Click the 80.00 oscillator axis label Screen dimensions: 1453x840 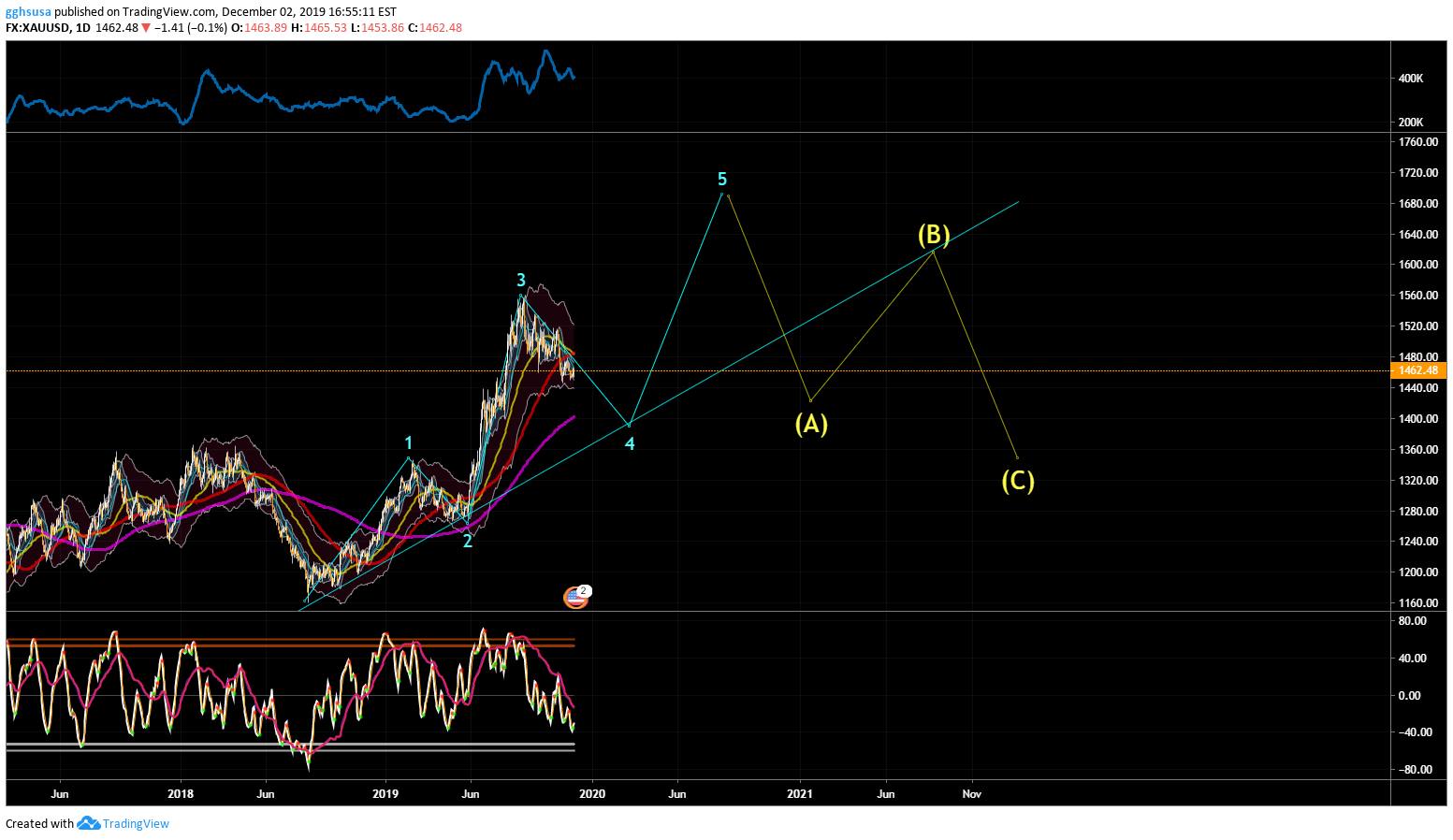[1413, 621]
